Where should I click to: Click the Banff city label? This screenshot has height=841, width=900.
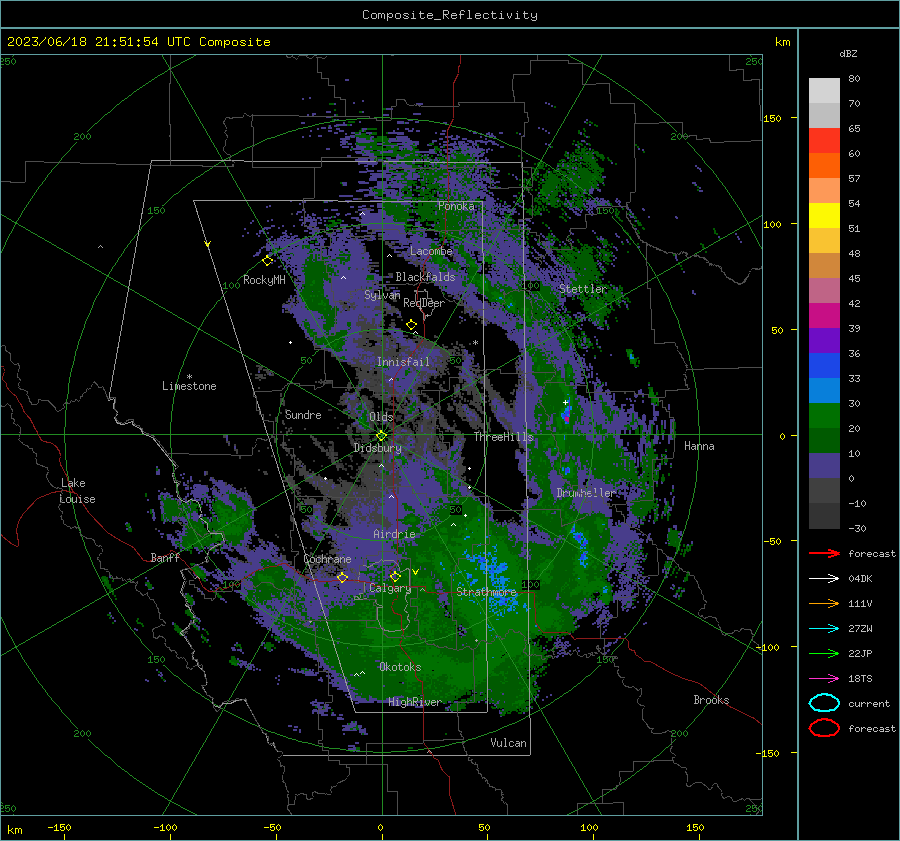click(x=165, y=558)
